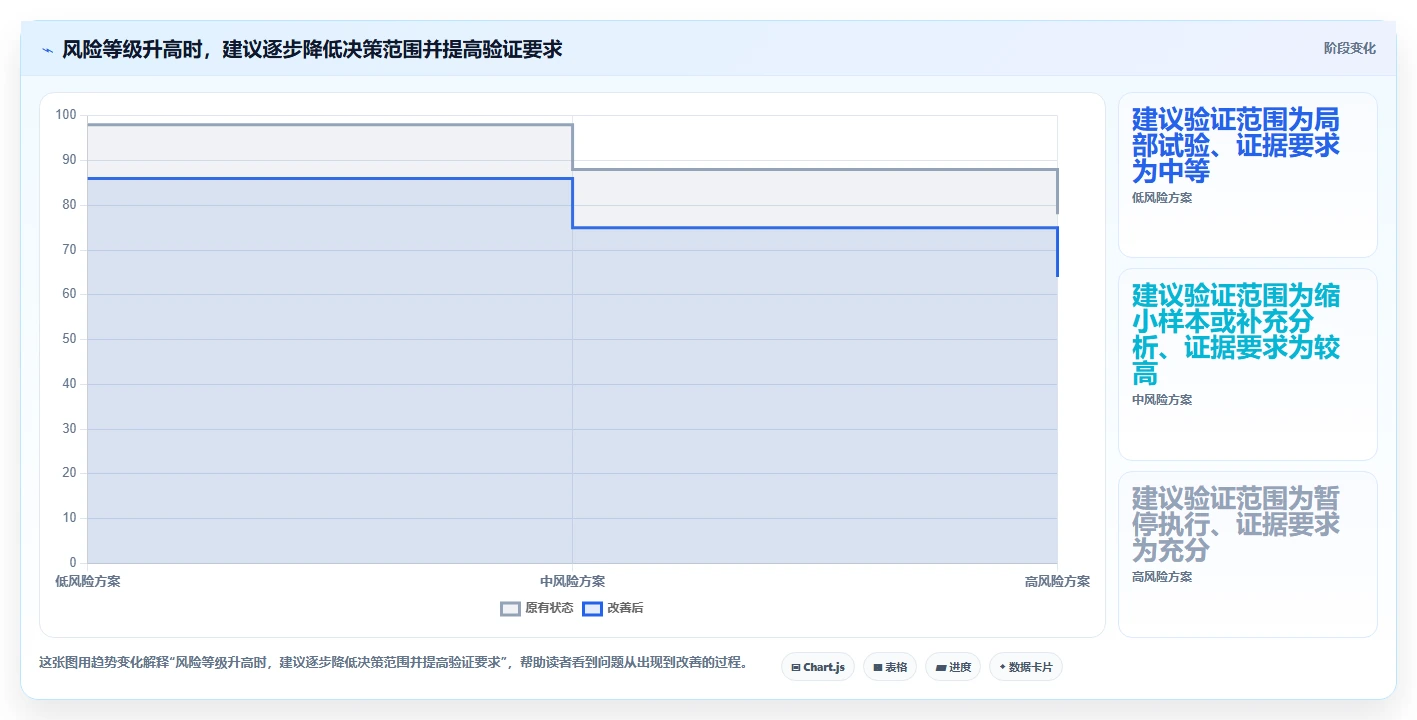This screenshot has width=1417, height=720.
Task: Click the 阶段变化 label in the header
Action: [1349, 48]
